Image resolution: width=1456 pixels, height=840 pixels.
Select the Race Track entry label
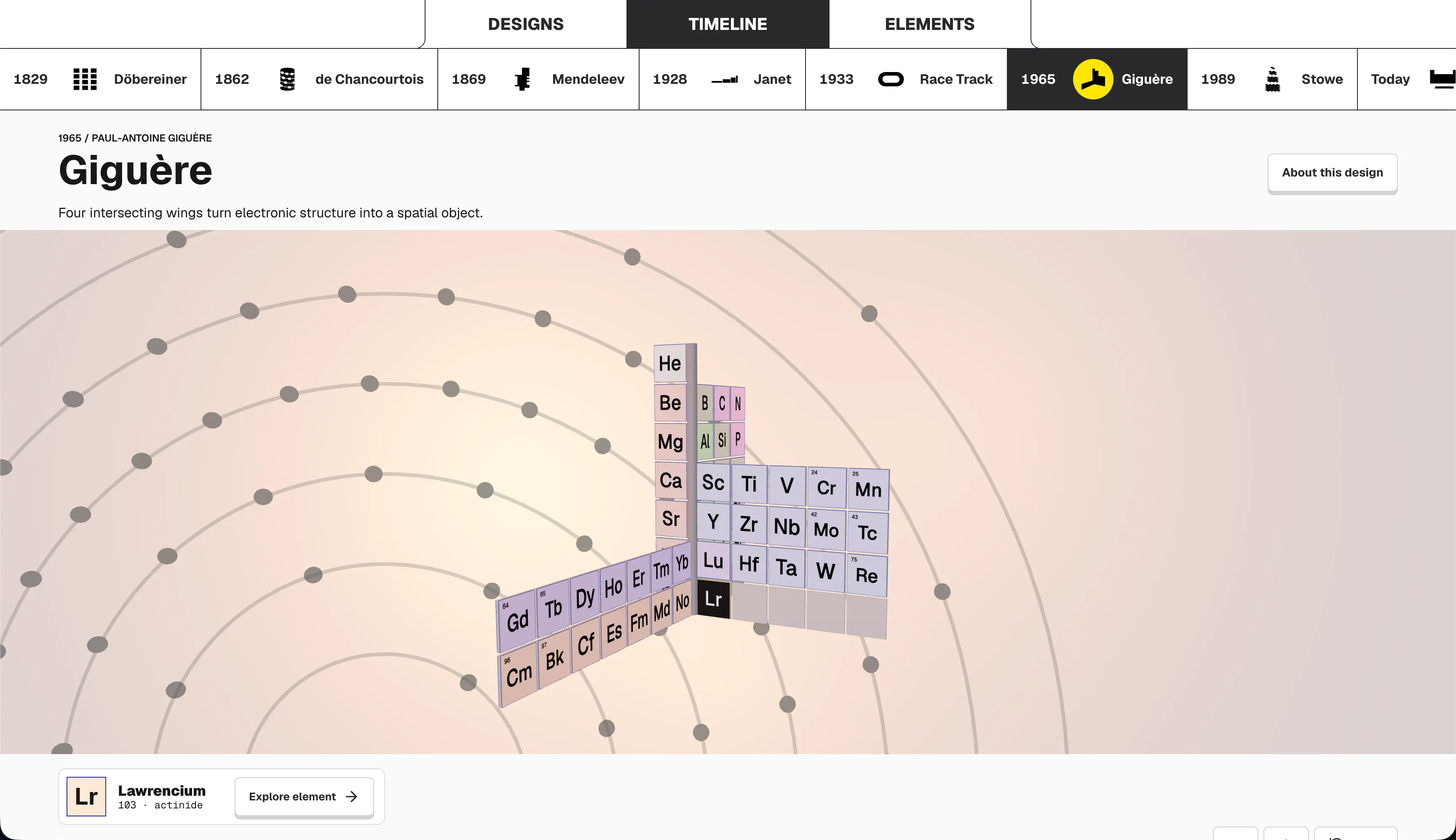(x=956, y=79)
